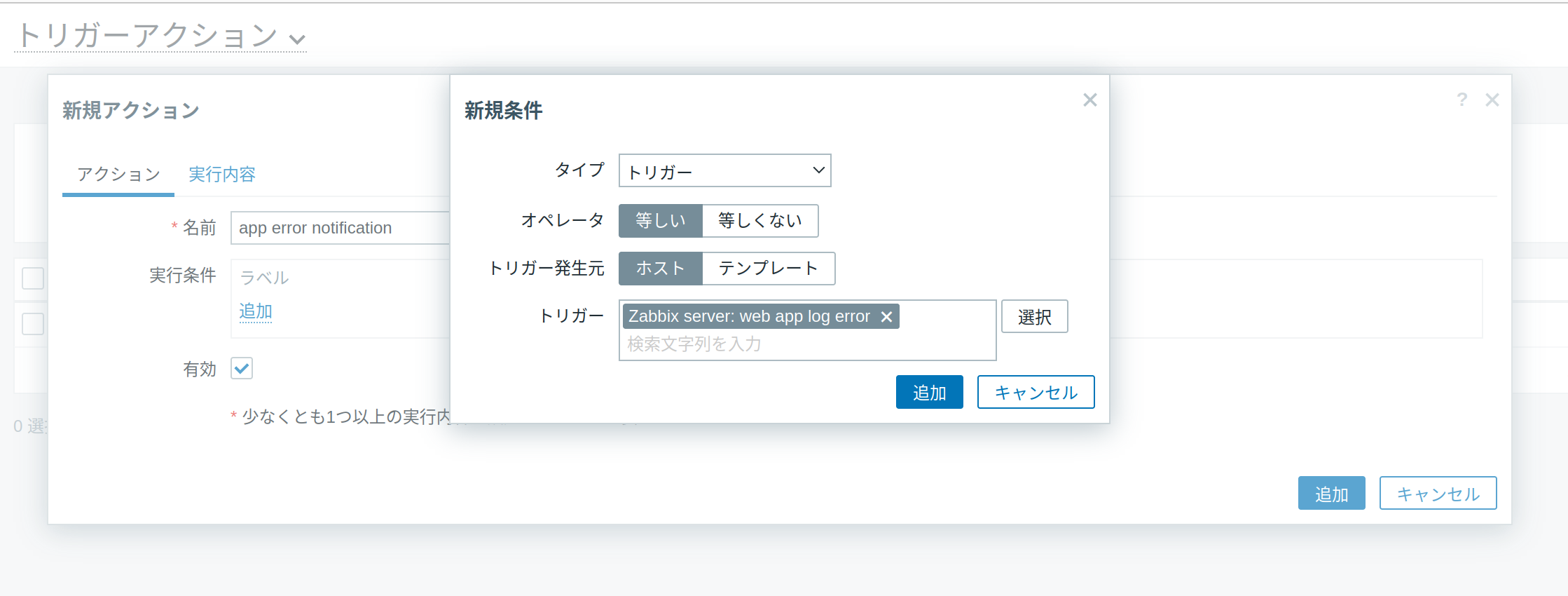This screenshot has height=596, width=1568.
Task: Choose ホスト as trigger source
Action: coord(660,269)
